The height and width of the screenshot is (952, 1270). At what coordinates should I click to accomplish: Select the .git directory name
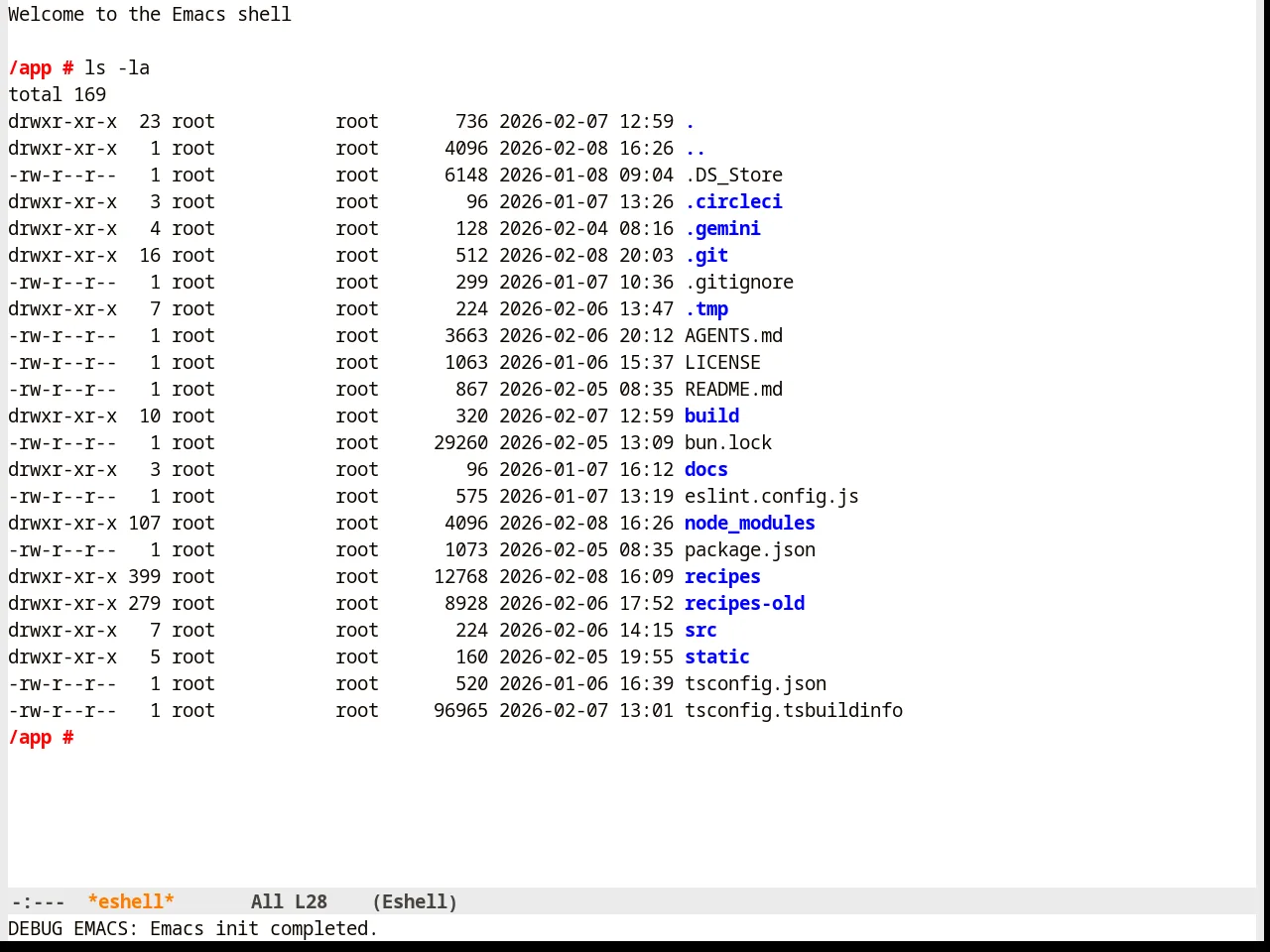[x=706, y=256]
